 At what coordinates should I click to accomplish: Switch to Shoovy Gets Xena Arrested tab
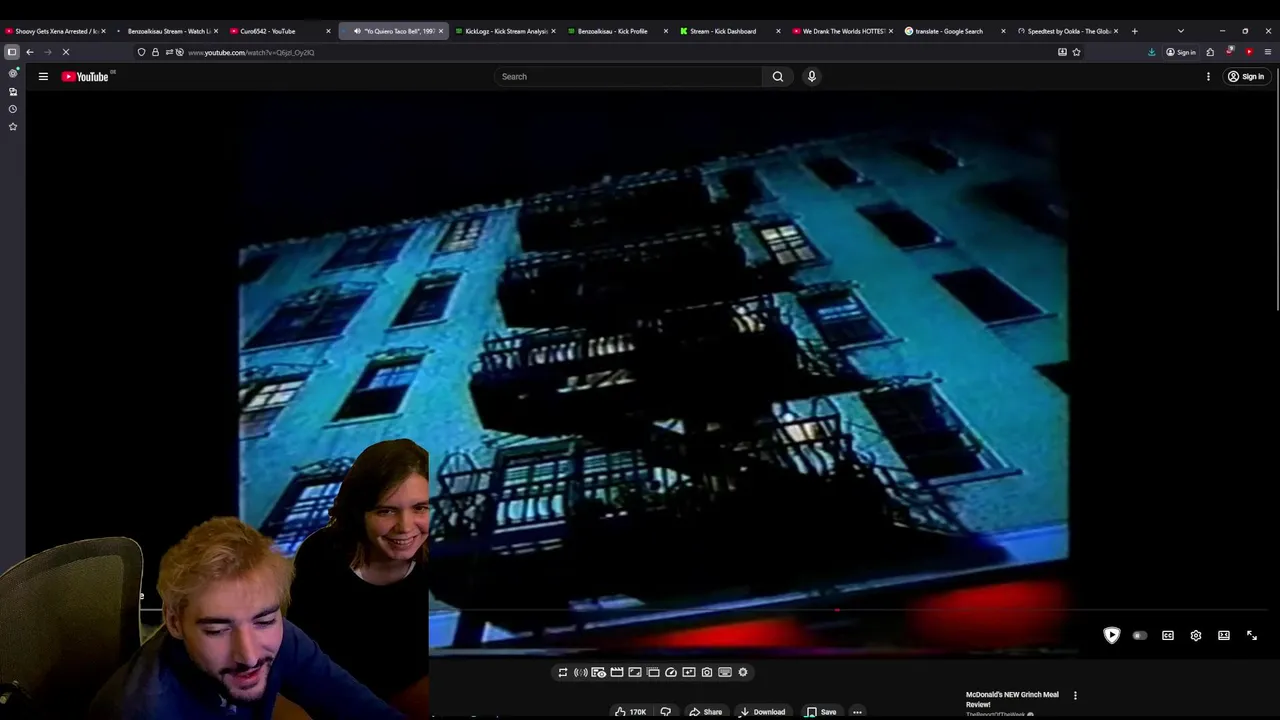coord(55,31)
